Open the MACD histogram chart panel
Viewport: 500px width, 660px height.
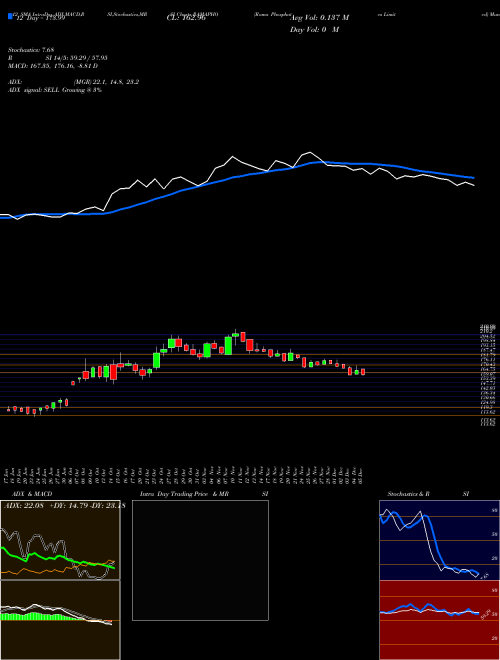[60, 620]
